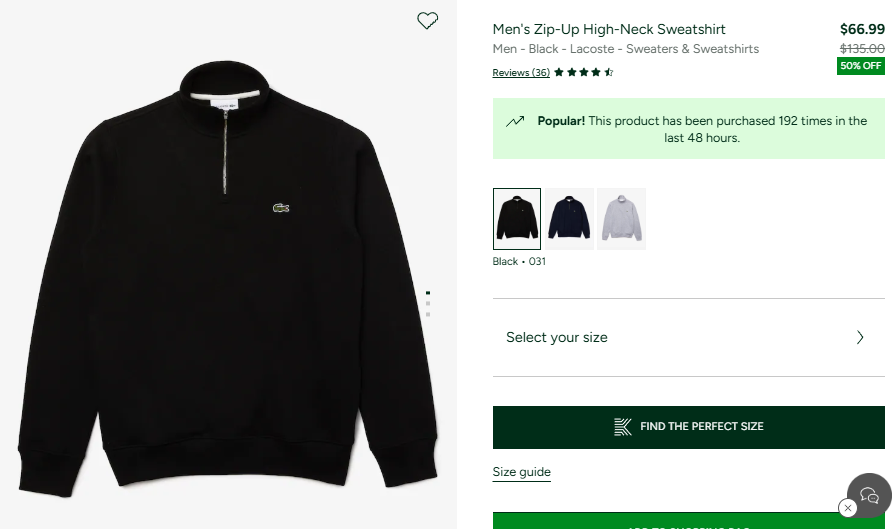895x529 pixels.
Task: Switch to the navy blue sweatshirt color
Action: pos(569,218)
